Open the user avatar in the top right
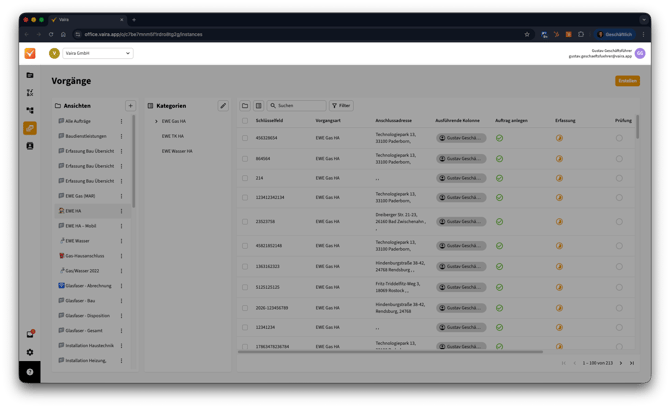The image size is (670, 408). (x=640, y=53)
